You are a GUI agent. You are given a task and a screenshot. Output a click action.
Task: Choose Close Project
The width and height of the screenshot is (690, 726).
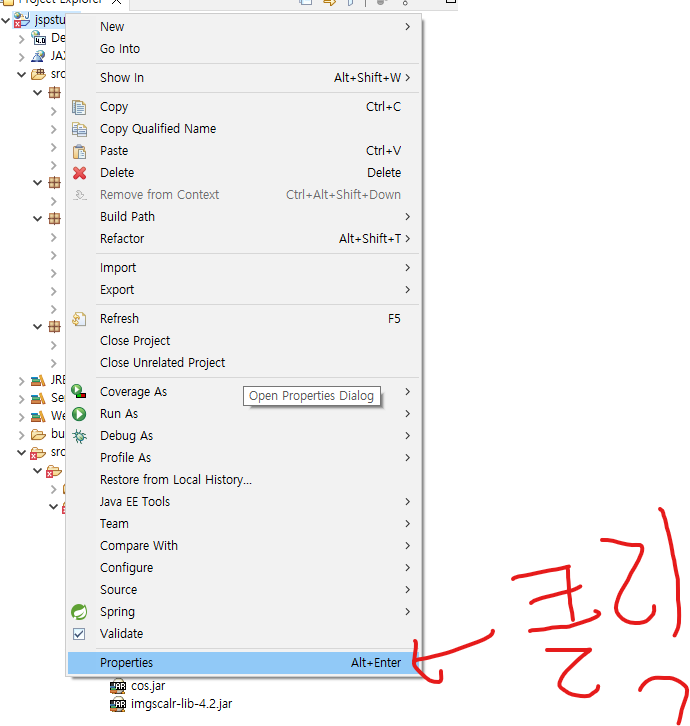(x=244, y=340)
